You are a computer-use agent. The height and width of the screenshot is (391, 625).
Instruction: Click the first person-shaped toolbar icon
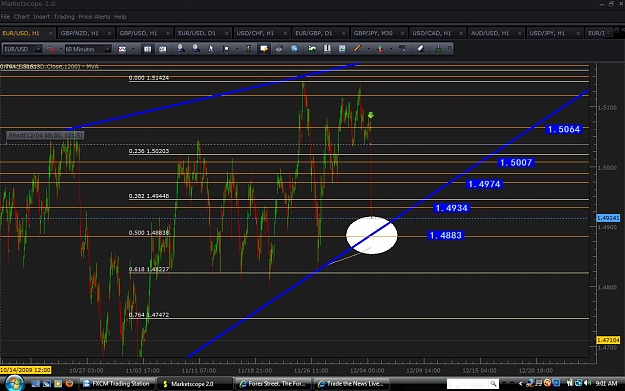[x=181, y=49]
